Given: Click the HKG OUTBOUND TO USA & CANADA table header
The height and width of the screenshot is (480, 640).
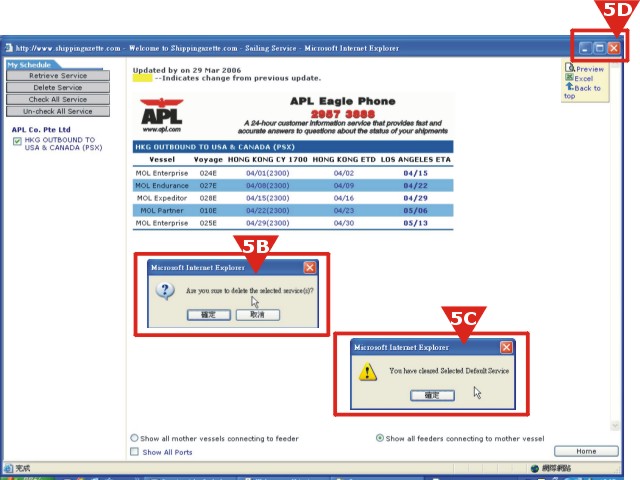Looking at the screenshot, I should click(x=293, y=147).
